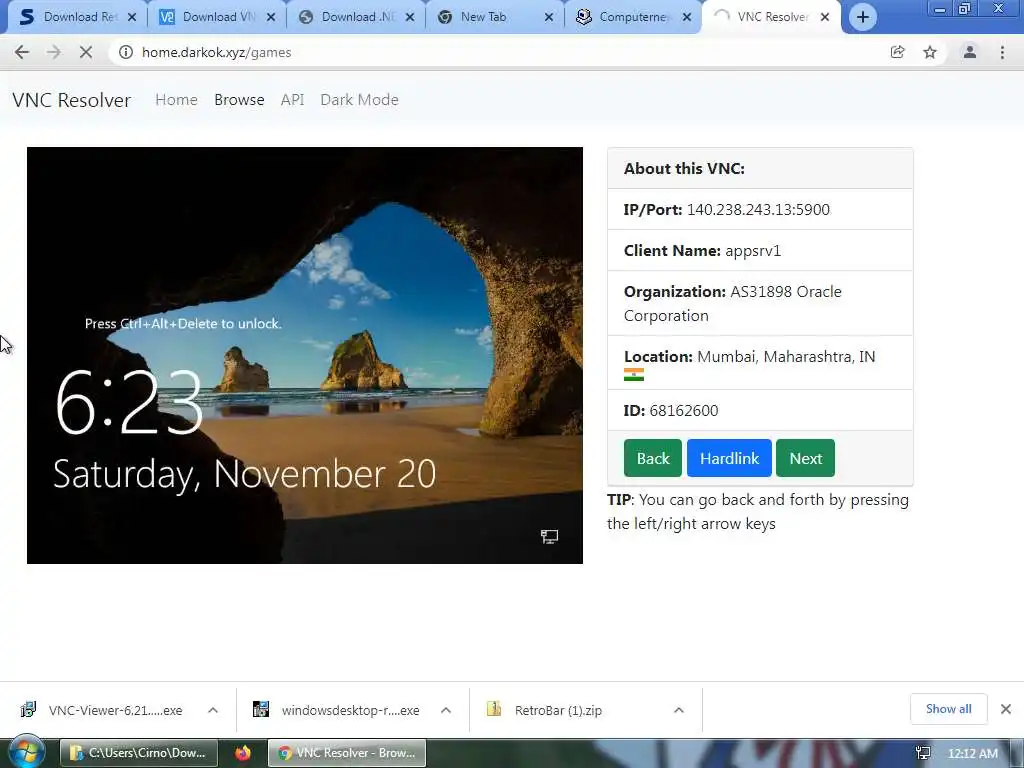
Task: Click the Organization AS31898 Oracle Corporation text
Action: [x=733, y=304]
